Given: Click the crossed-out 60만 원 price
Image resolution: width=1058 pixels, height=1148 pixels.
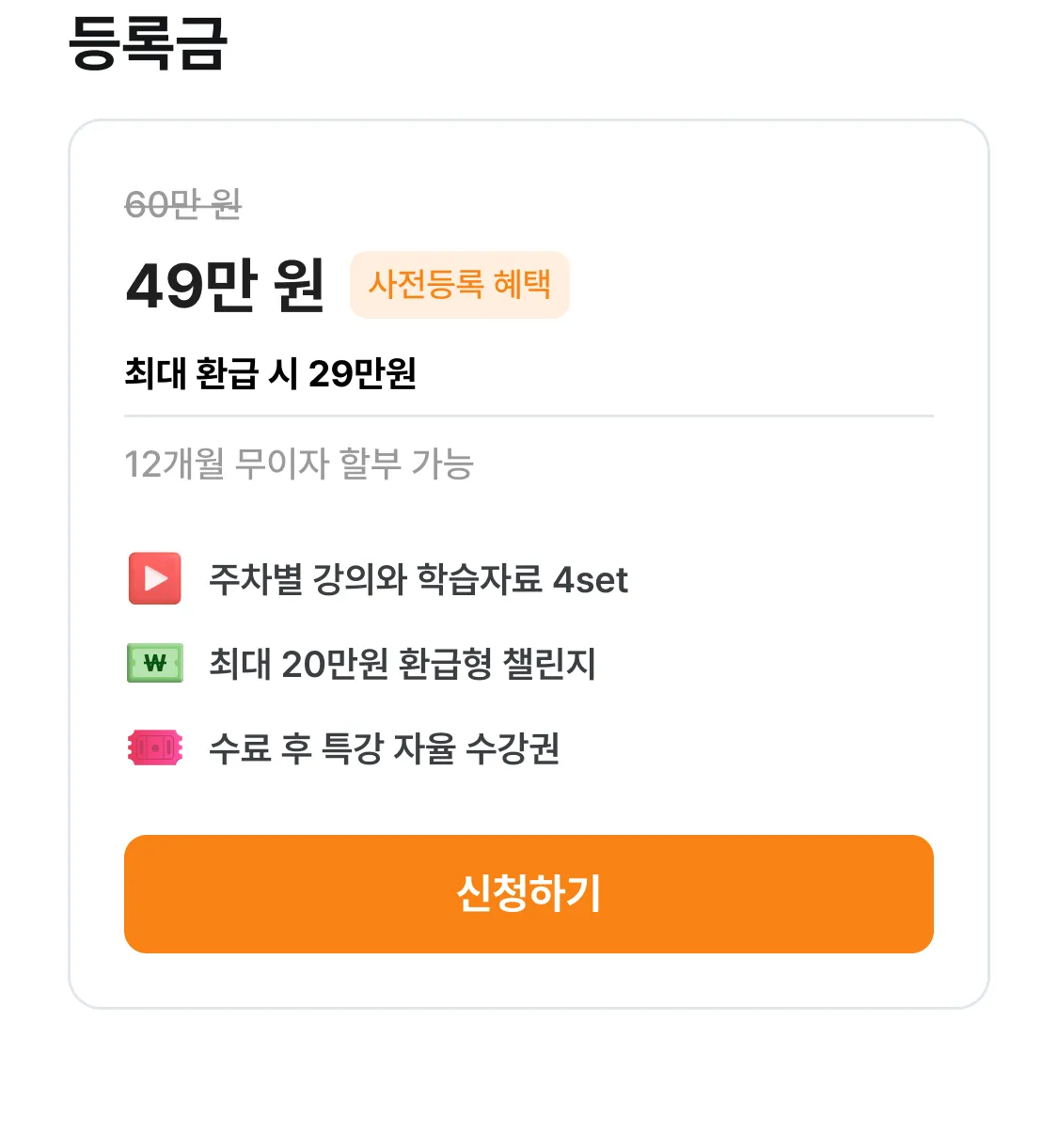Looking at the screenshot, I should [x=183, y=204].
